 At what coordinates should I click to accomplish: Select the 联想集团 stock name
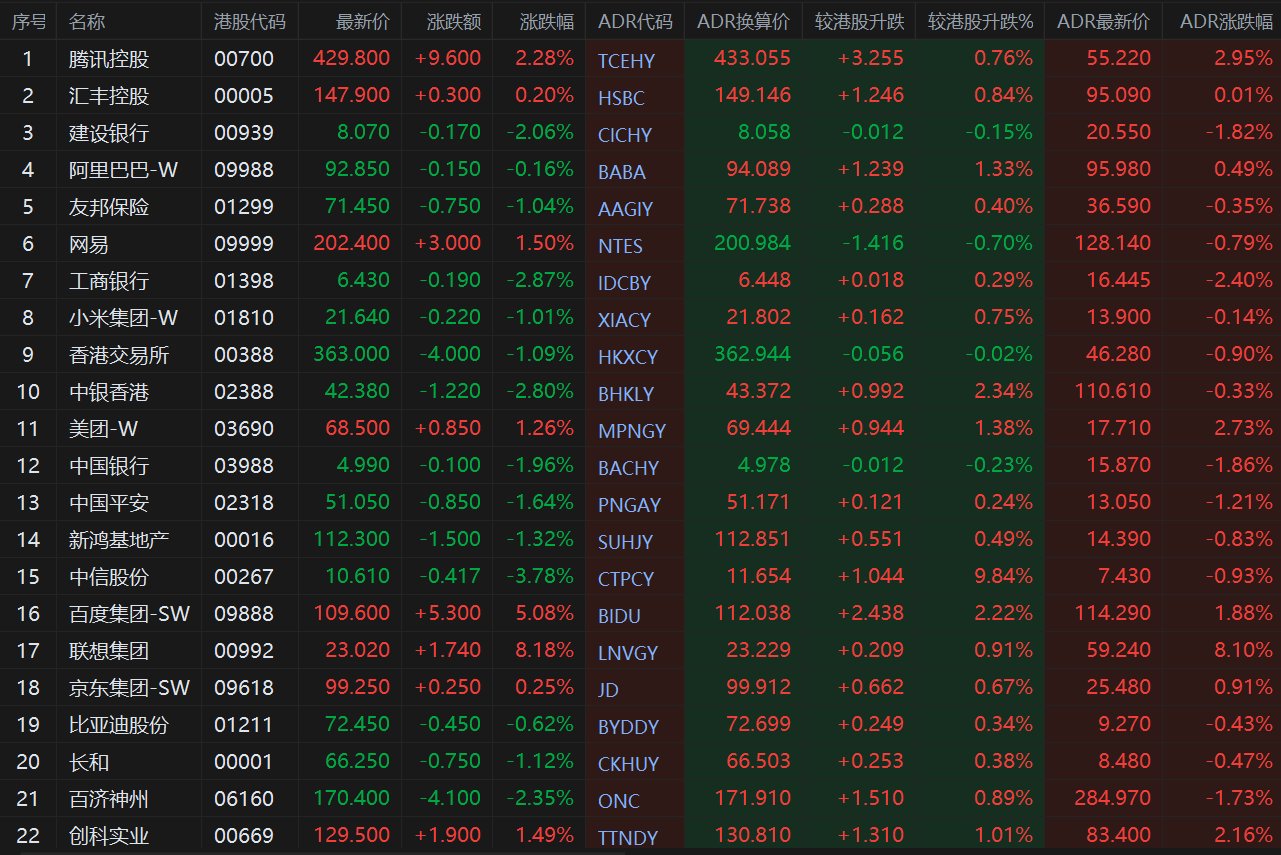[109, 650]
